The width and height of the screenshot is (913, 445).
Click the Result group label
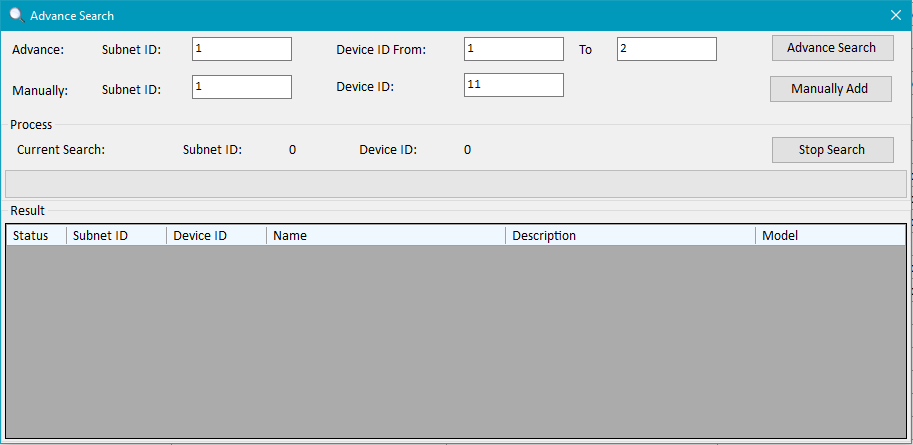coord(27,211)
